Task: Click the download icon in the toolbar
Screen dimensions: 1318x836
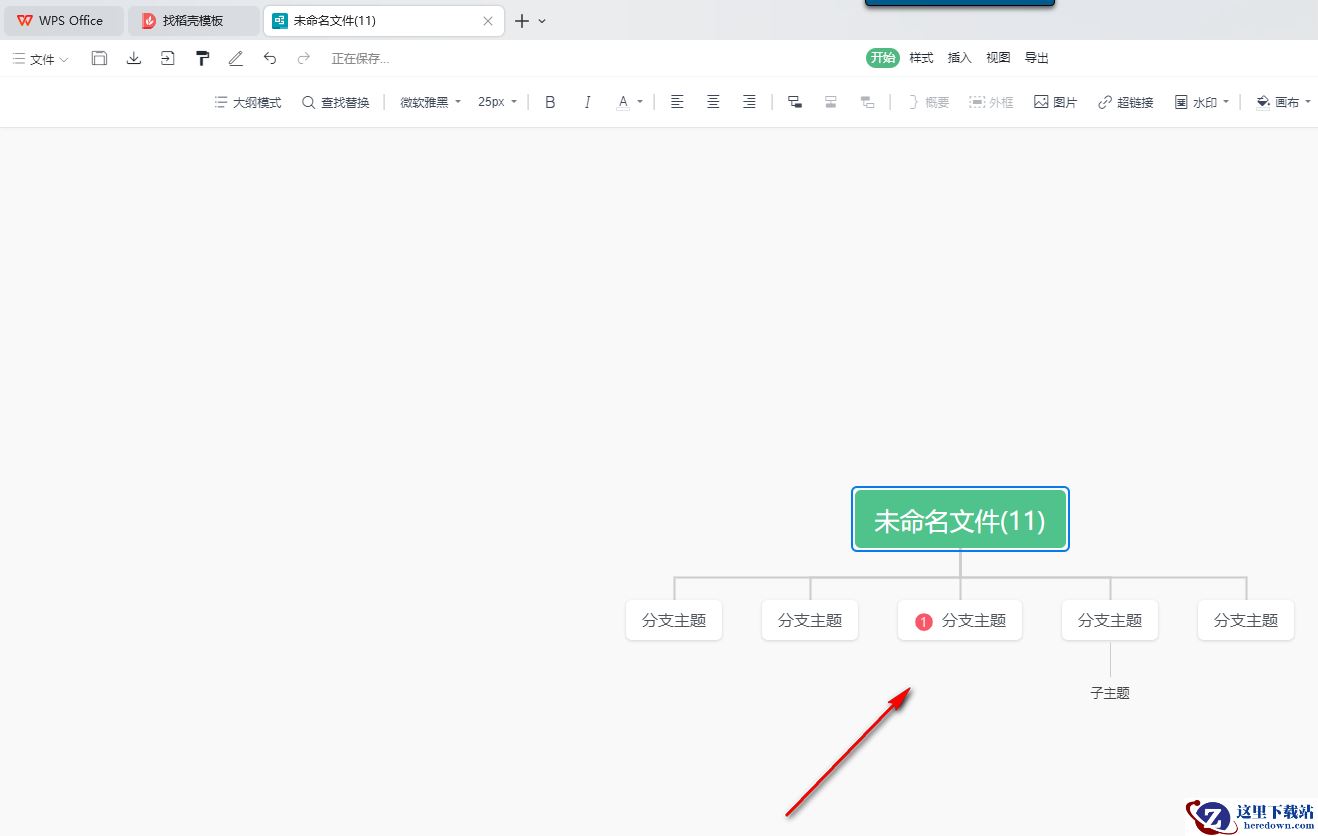Action: pyautogui.click(x=134, y=58)
